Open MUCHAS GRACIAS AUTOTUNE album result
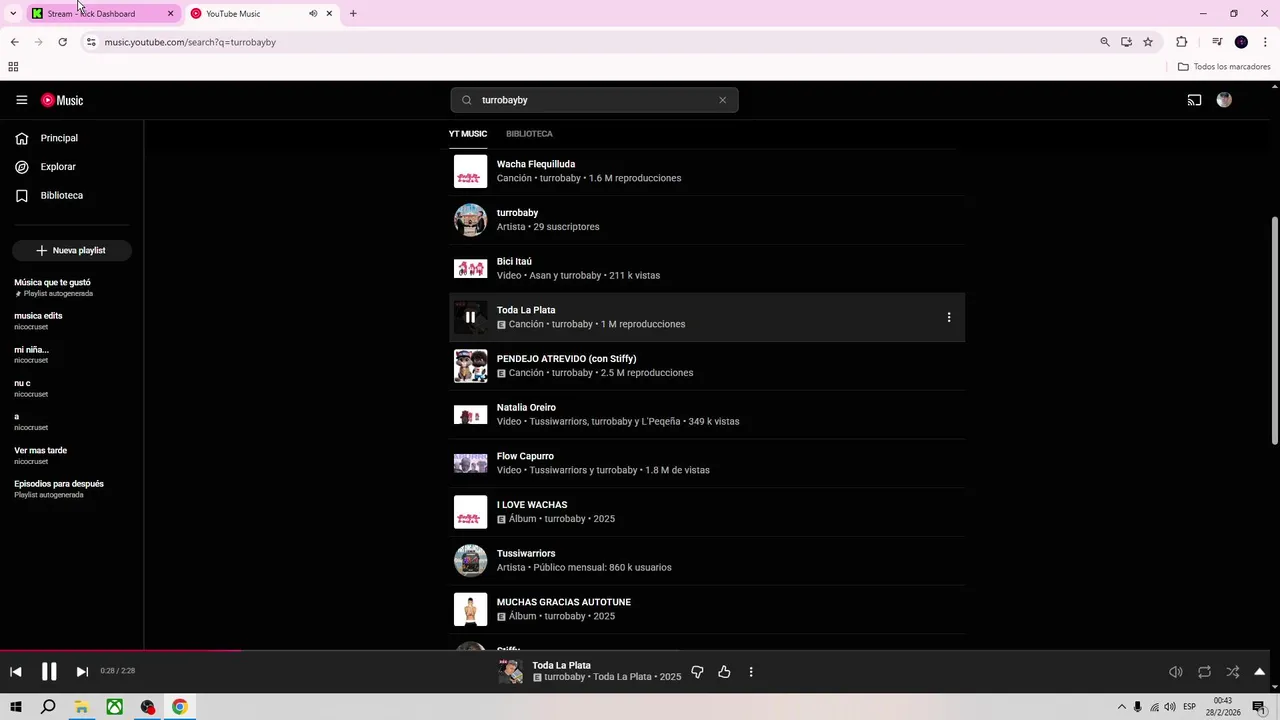 click(x=707, y=609)
